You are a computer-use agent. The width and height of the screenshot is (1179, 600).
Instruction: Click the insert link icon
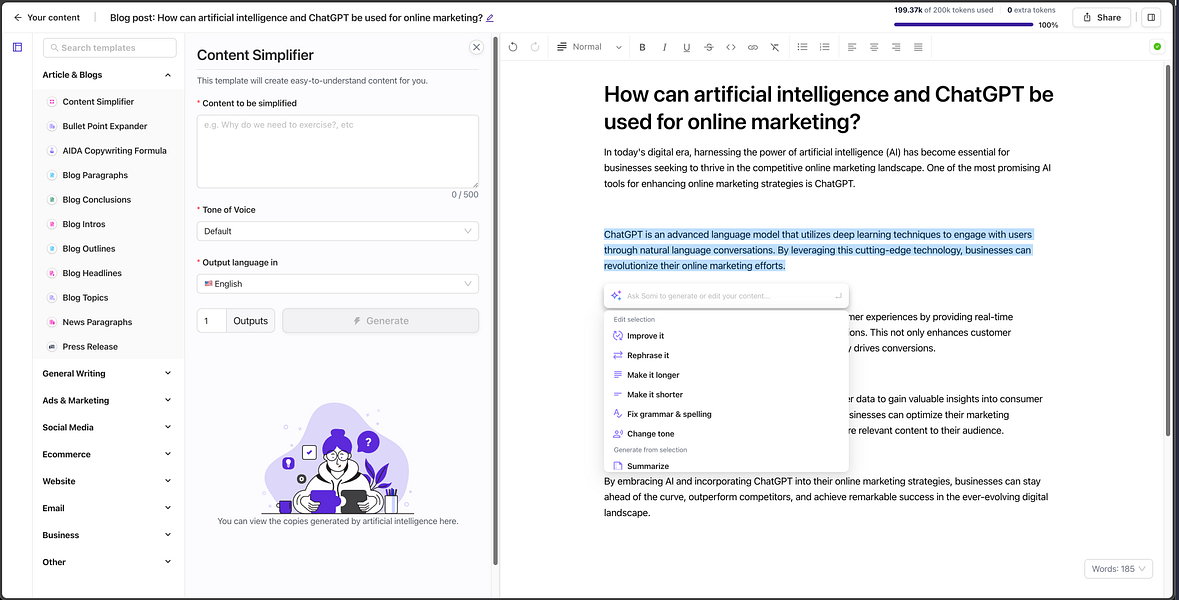click(x=752, y=47)
